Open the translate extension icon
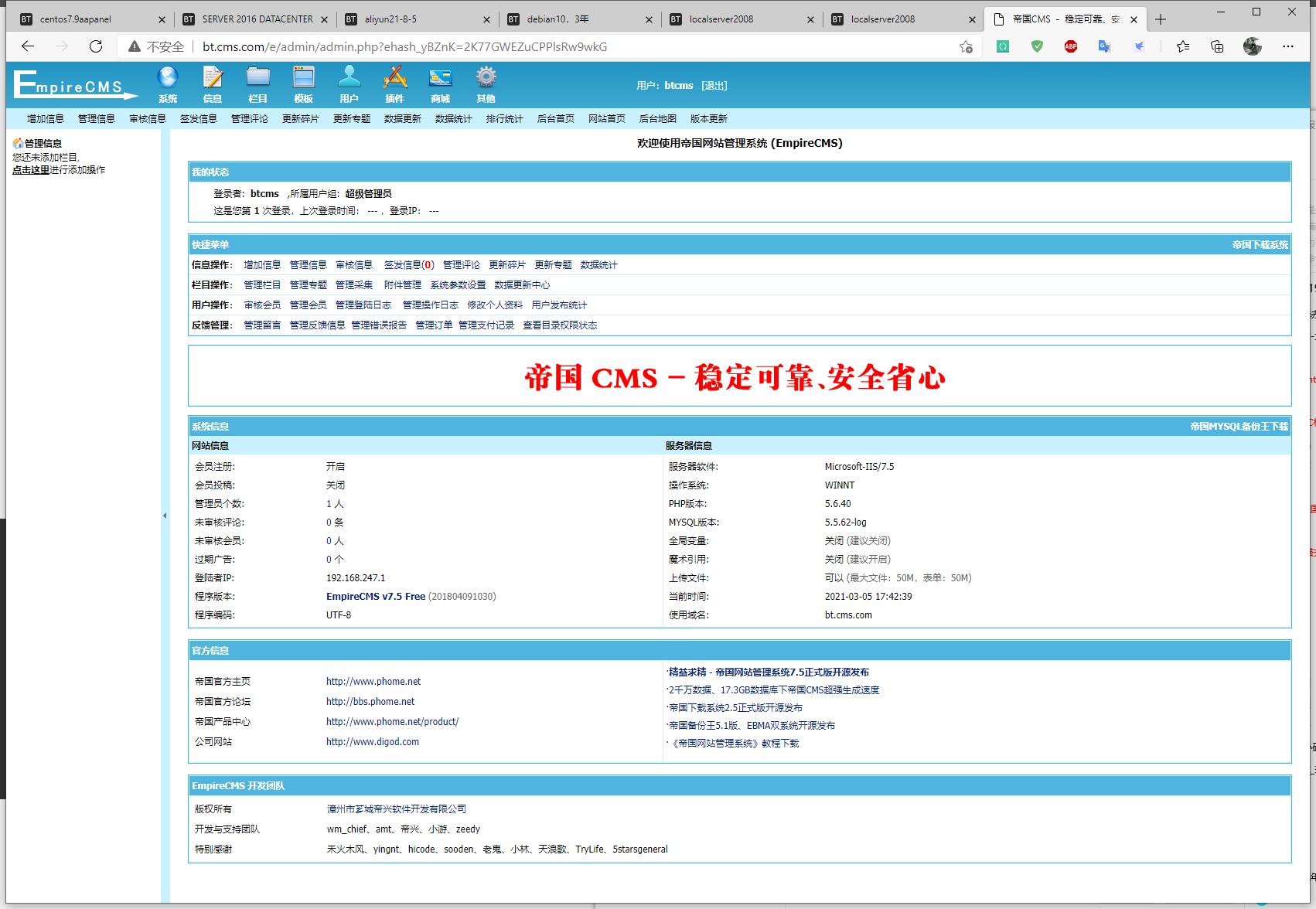 click(x=1105, y=46)
